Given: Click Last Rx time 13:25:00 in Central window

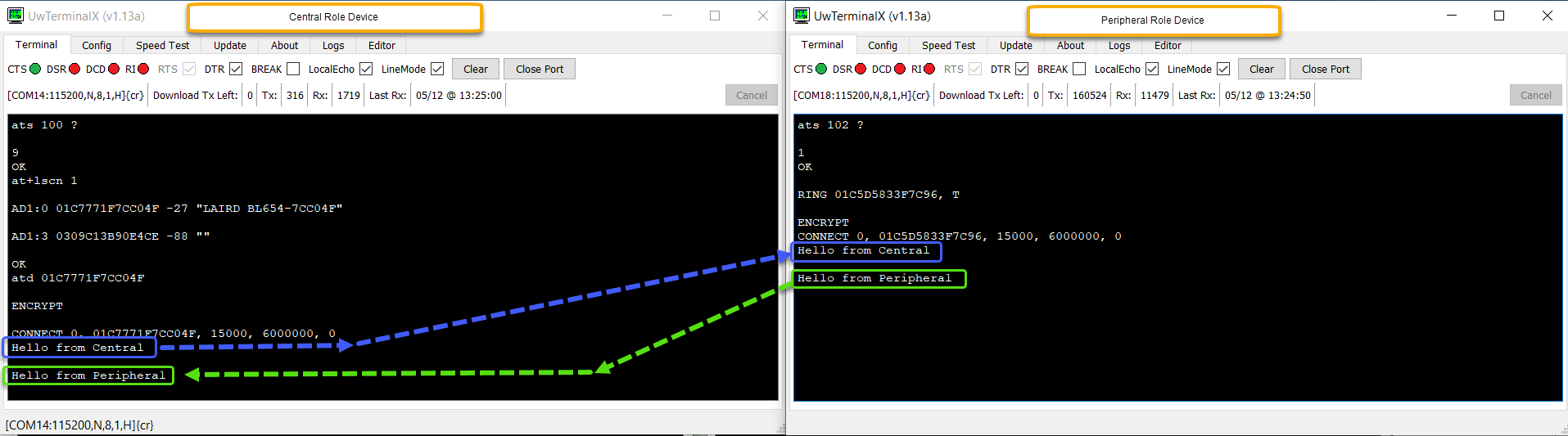Looking at the screenshot, I should click(459, 95).
